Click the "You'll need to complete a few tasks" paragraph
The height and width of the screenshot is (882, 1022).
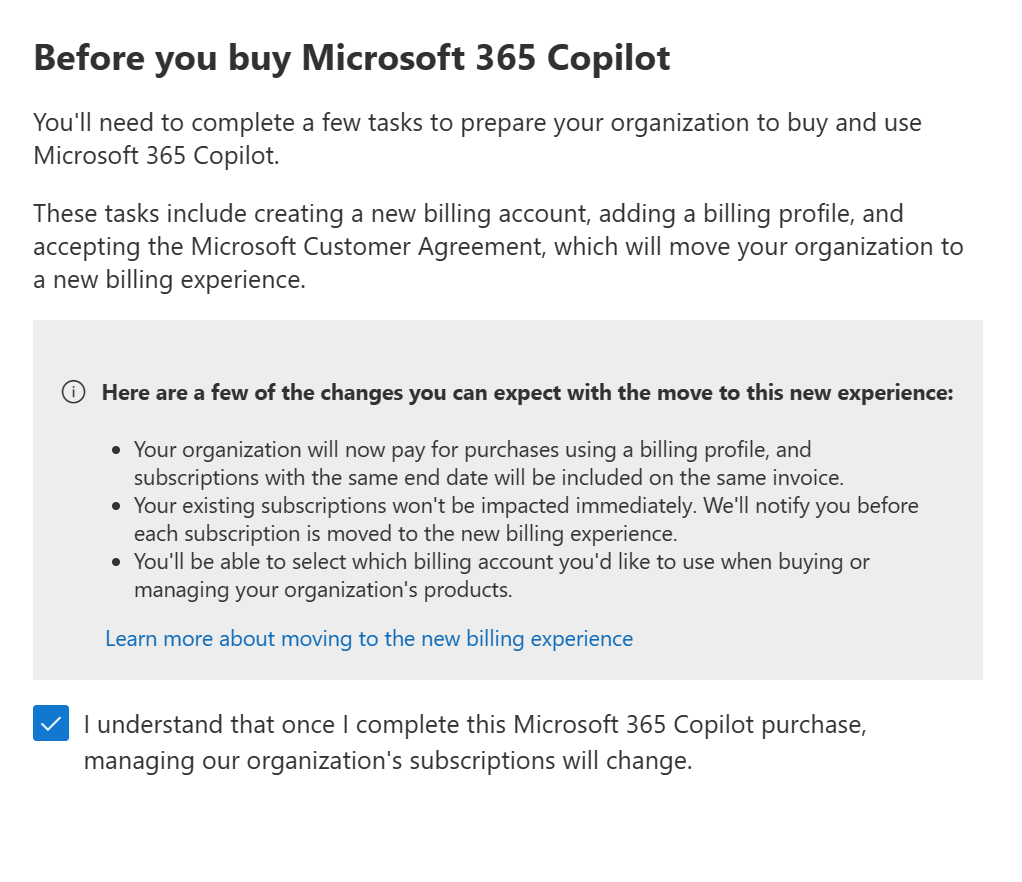(477, 123)
